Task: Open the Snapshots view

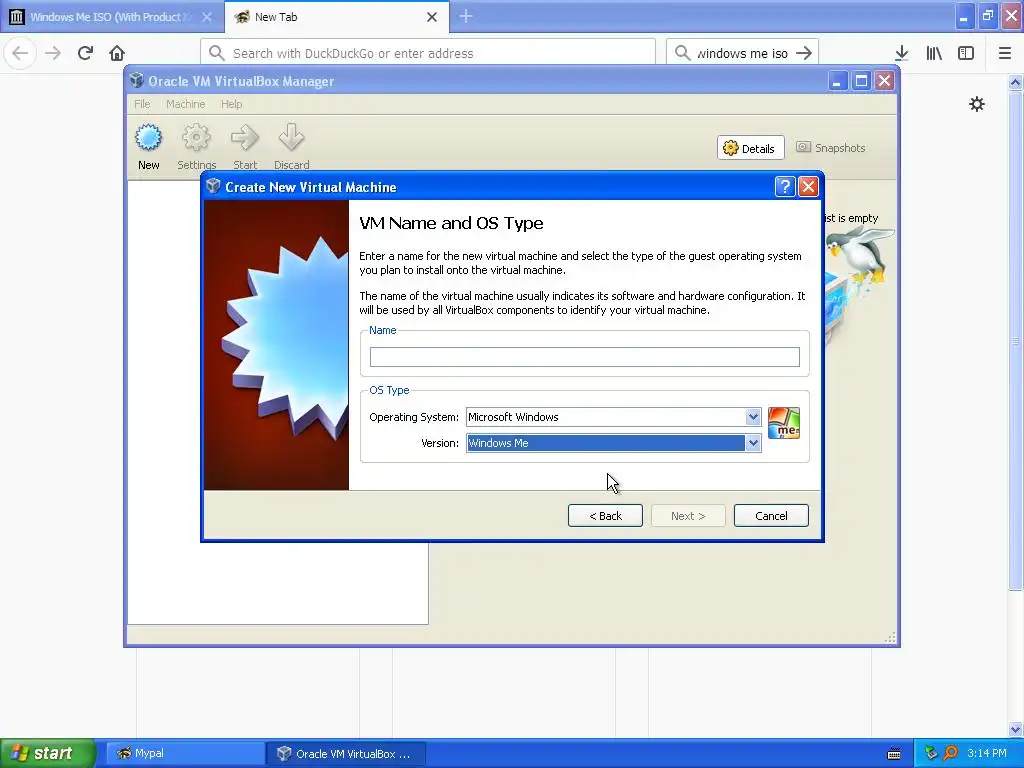Action: click(831, 148)
